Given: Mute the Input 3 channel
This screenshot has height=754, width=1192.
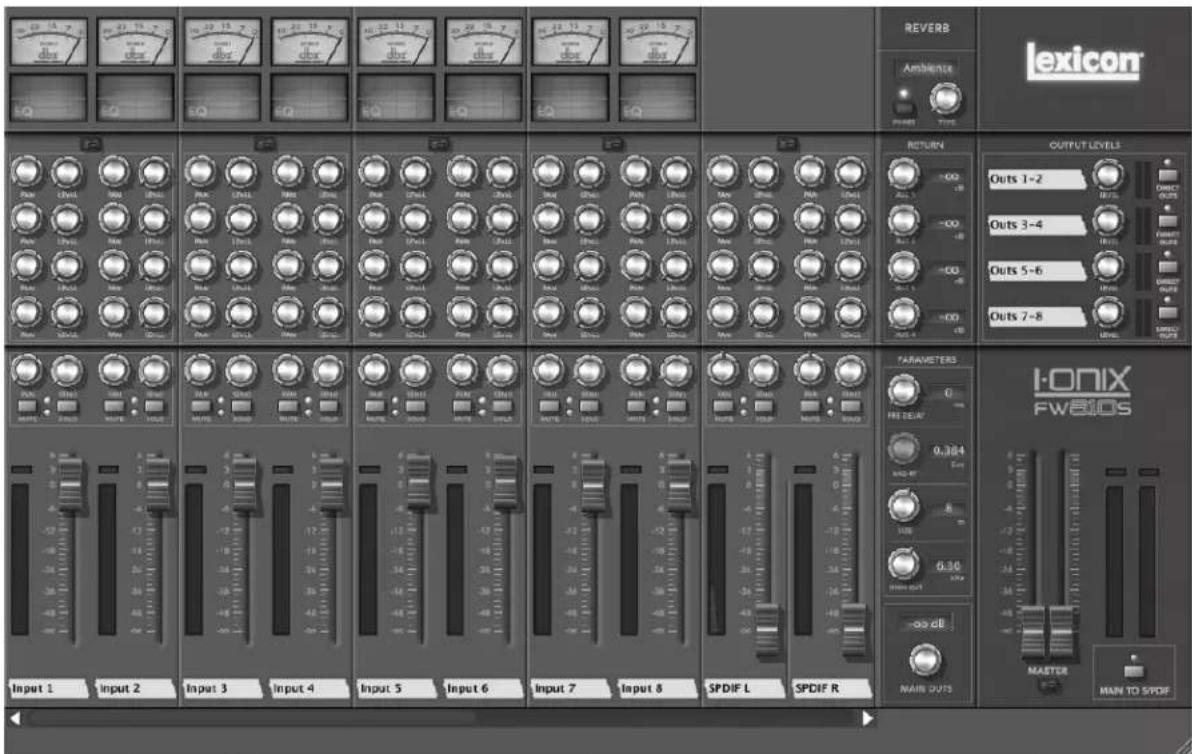Looking at the screenshot, I should 201,407.
